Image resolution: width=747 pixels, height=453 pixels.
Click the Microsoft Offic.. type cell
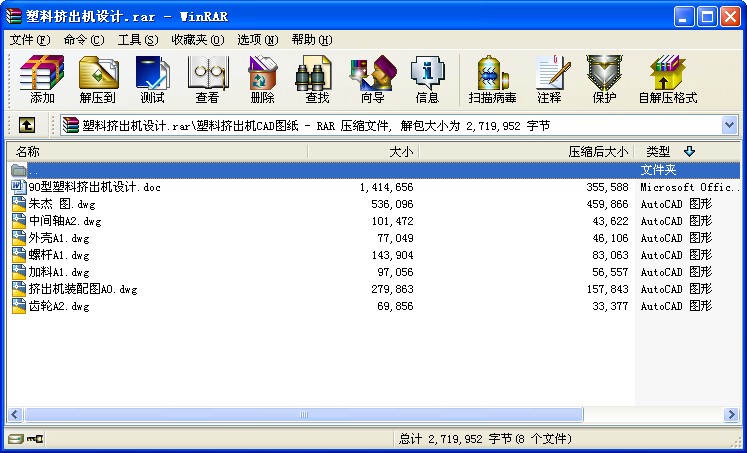pos(689,187)
